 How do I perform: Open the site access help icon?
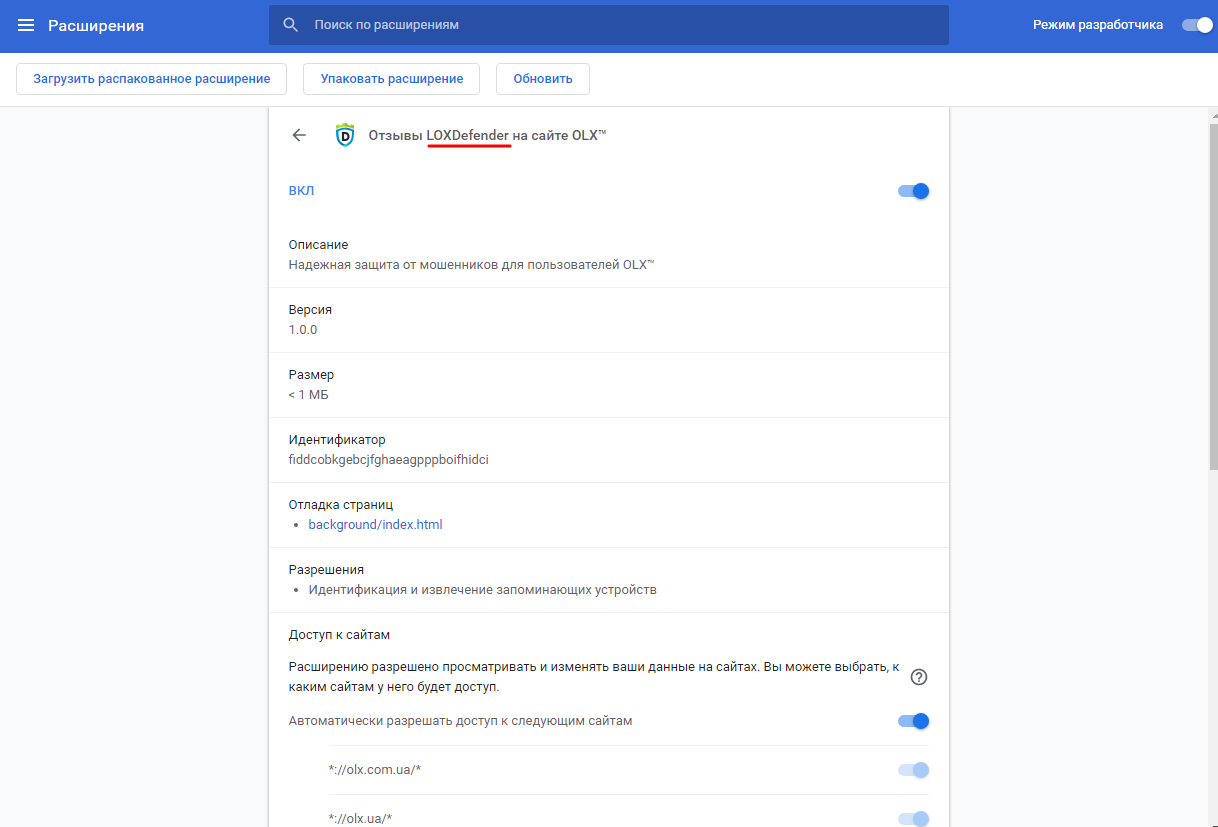click(x=919, y=677)
